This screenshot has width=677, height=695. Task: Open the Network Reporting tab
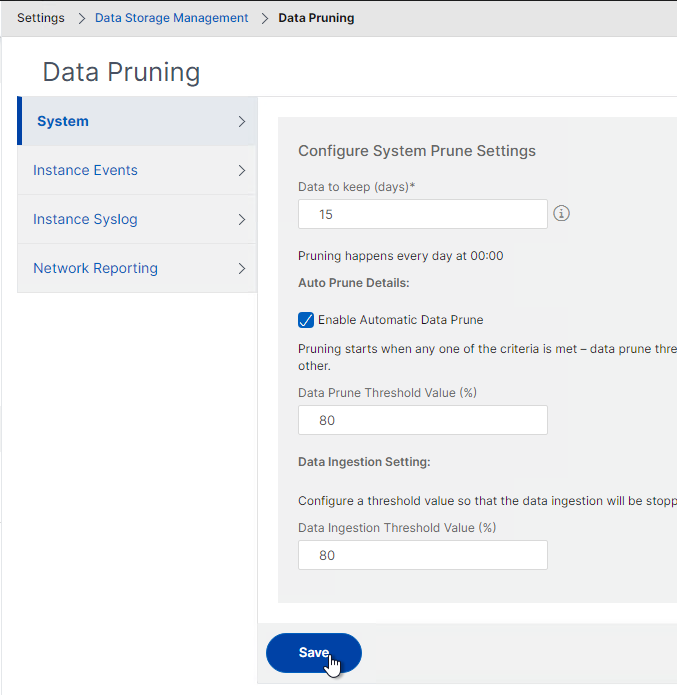(x=137, y=268)
